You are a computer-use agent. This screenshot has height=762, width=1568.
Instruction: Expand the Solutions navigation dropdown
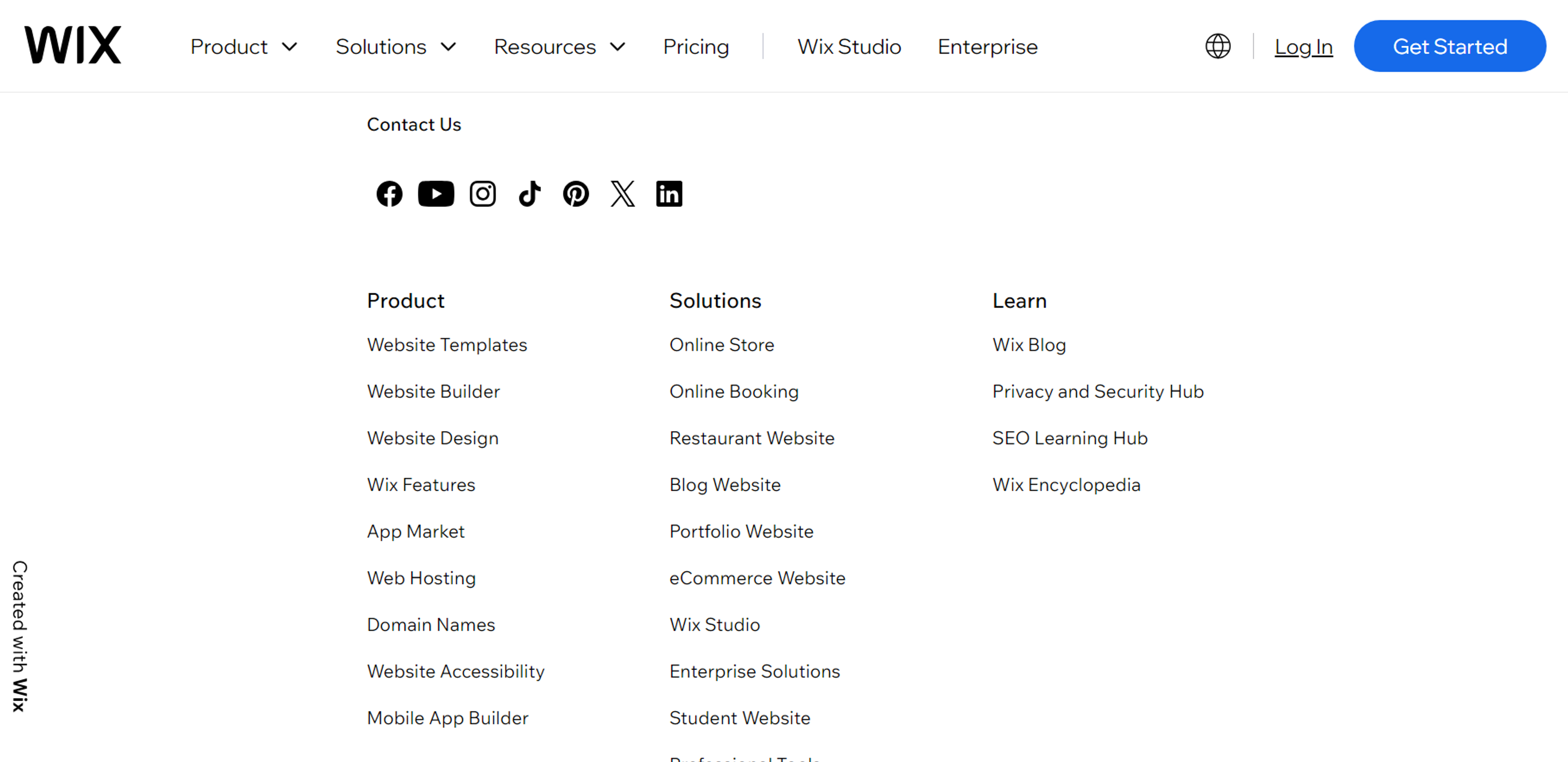tap(396, 47)
